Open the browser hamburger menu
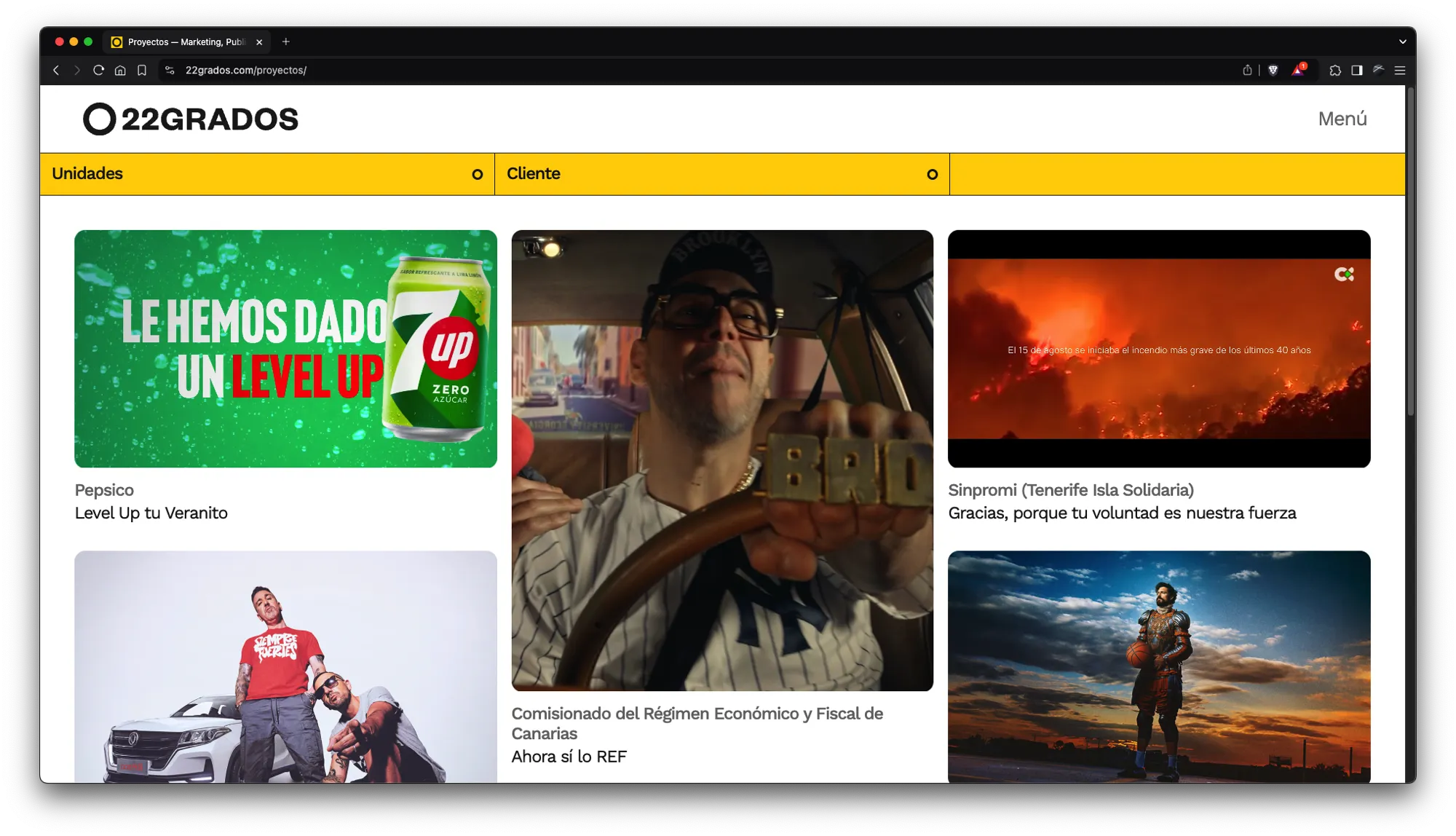Image resolution: width=1456 pixels, height=836 pixels. pos(1400,71)
